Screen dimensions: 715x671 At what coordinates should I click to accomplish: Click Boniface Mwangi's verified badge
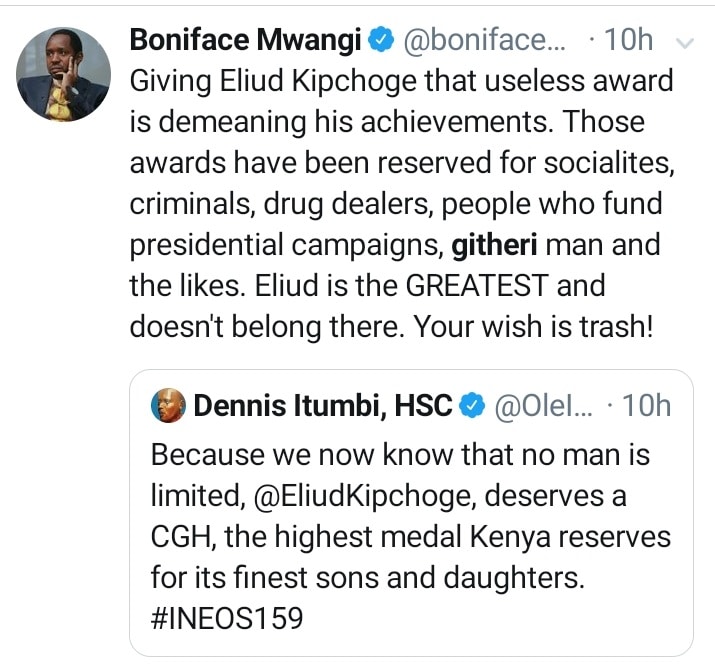coord(380,42)
